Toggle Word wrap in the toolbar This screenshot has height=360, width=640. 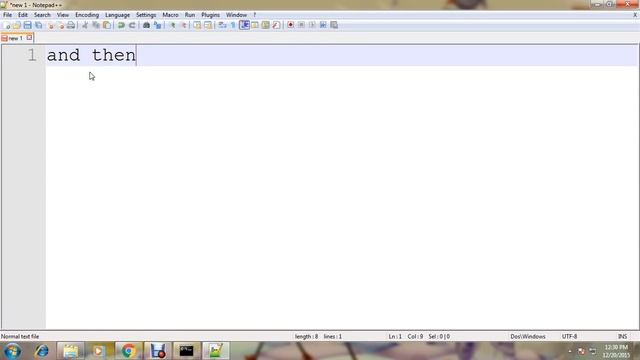(x=222, y=25)
